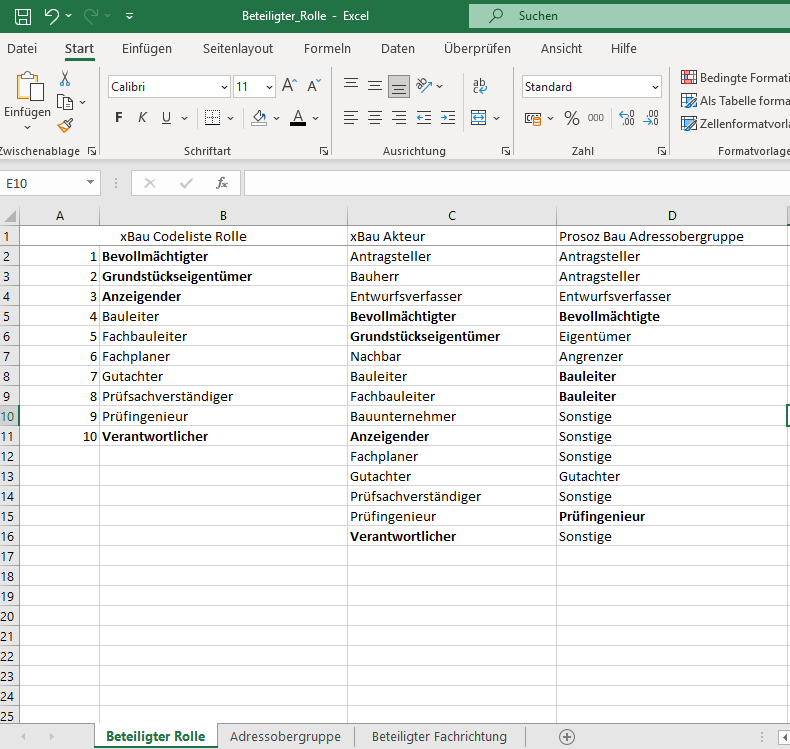
Task: Open Customize Quick Access Toolbar menu
Action: [x=129, y=16]
